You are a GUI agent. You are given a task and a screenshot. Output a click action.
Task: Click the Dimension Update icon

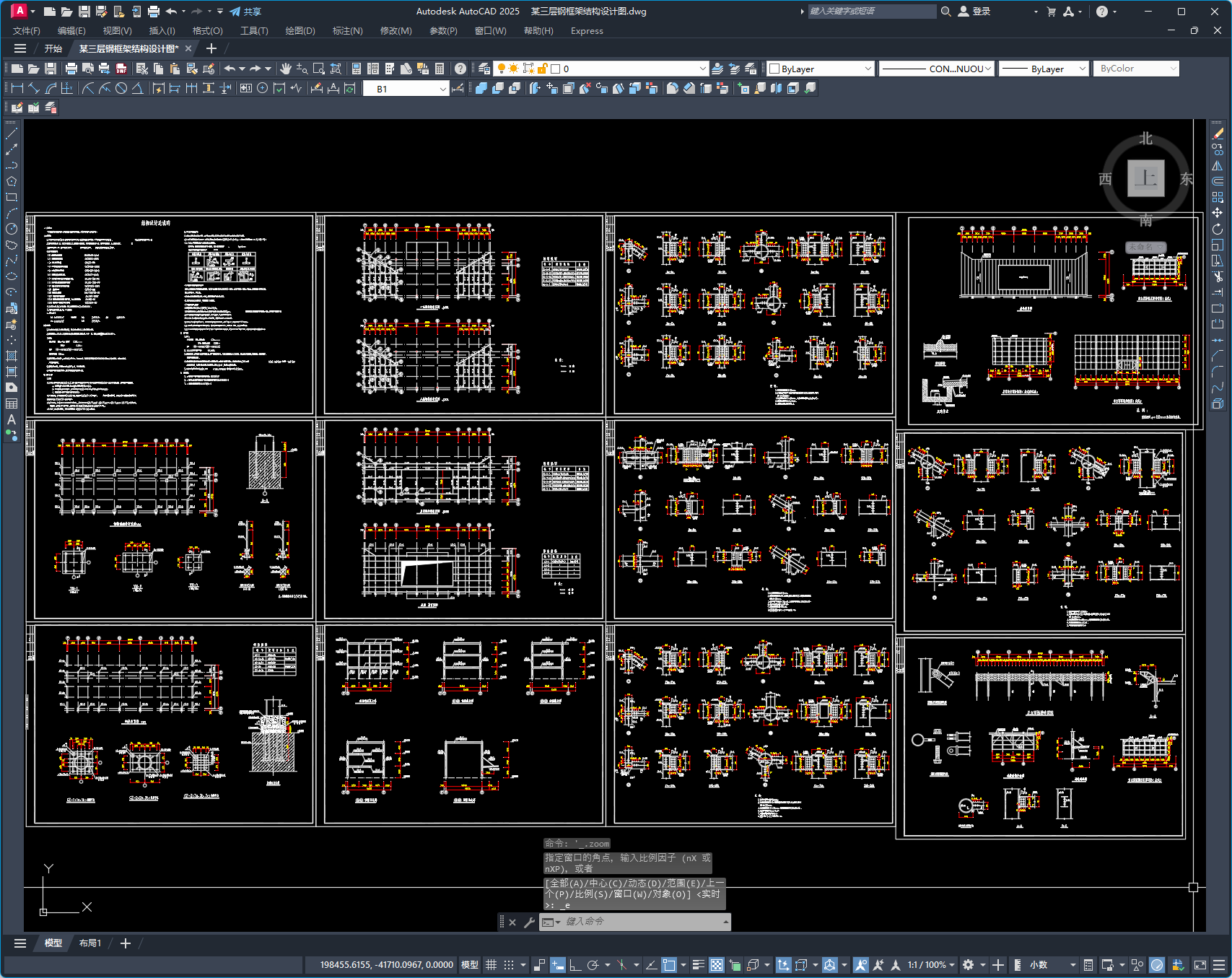pyautogui.click(x=350, y=88)
